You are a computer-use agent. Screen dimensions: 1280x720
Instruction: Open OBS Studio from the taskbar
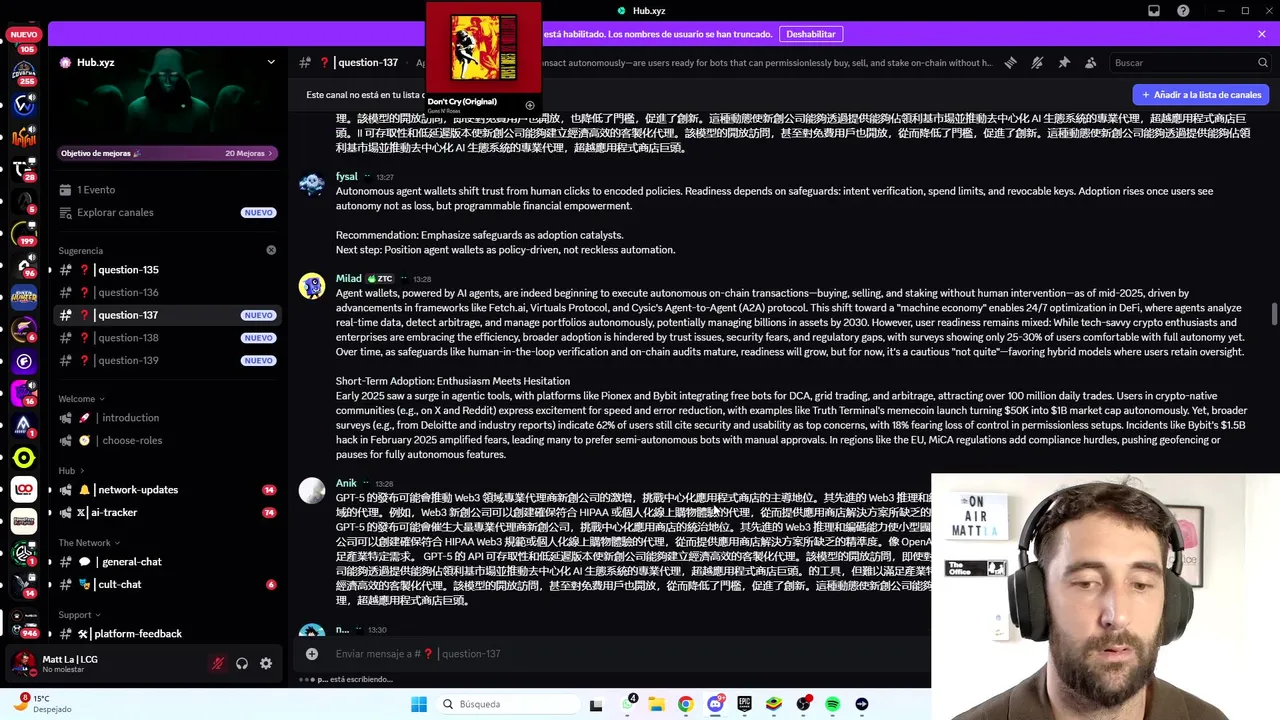pyautogui.click(x=803, y=704)
